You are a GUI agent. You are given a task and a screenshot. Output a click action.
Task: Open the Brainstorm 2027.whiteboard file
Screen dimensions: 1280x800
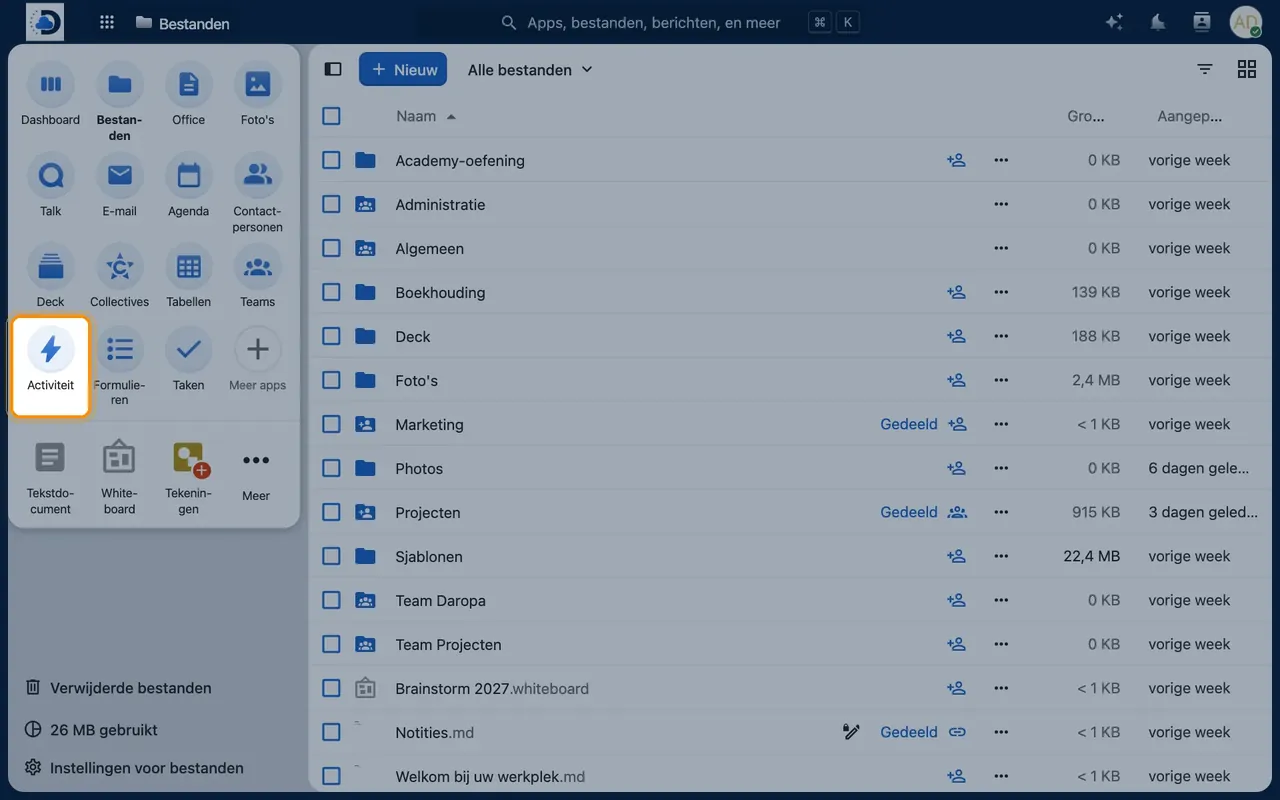point(492,688)
